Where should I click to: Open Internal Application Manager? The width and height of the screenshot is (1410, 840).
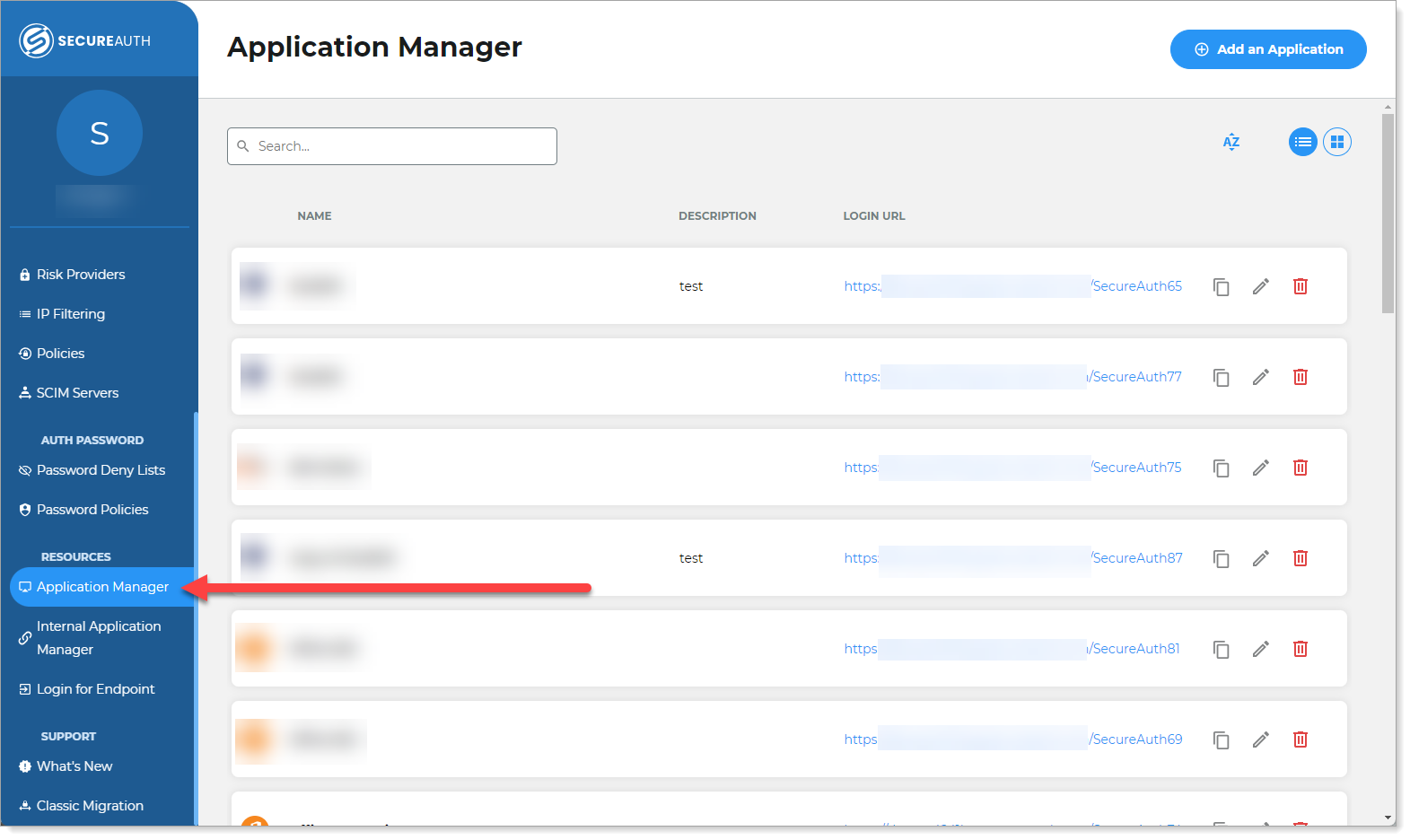coord(90,638)
